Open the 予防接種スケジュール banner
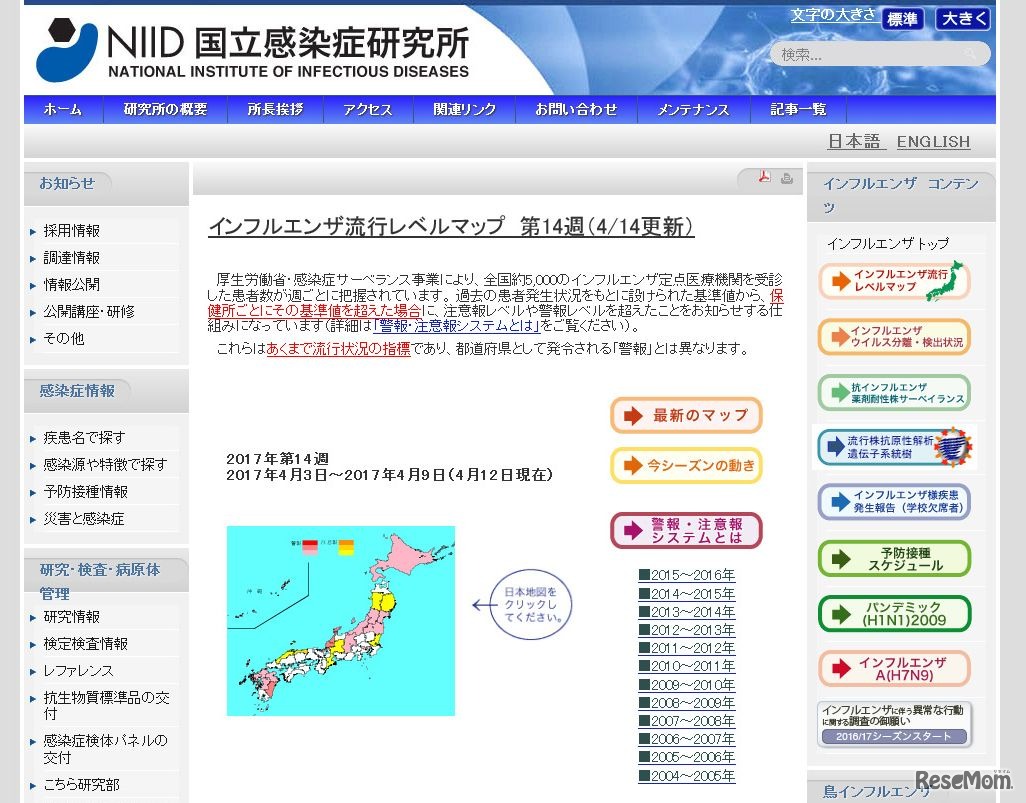Viewport: 1026px width, 803px height. [894, 558]
